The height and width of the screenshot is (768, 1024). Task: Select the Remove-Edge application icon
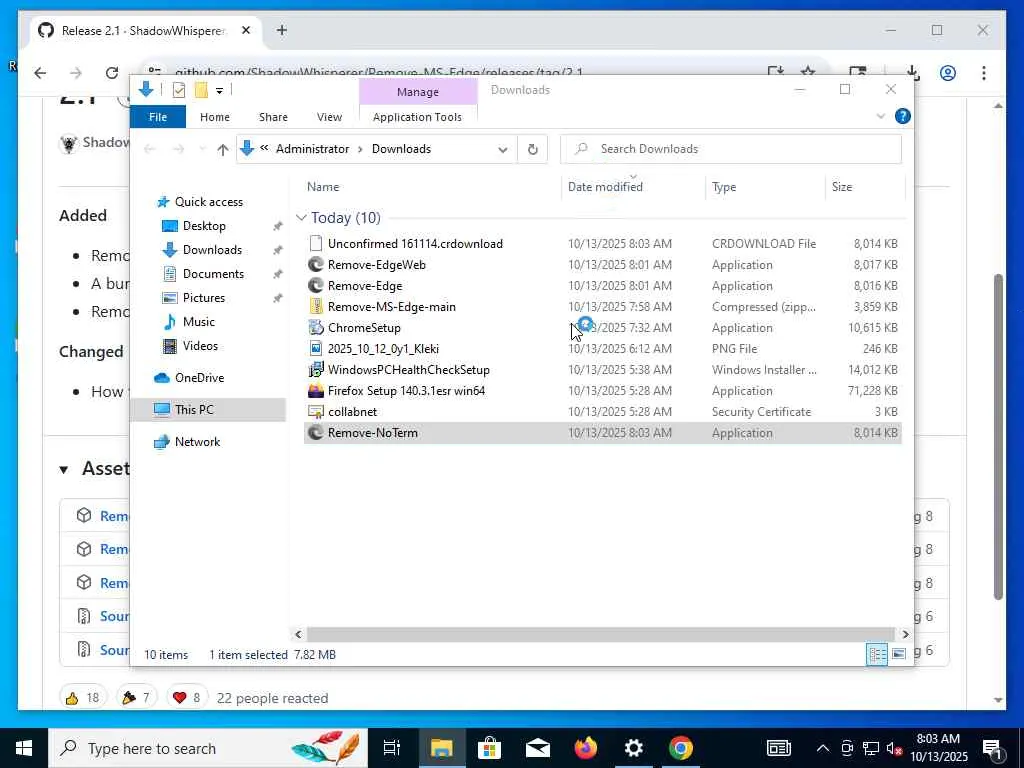pyautogui.click(x=315, y=285)
